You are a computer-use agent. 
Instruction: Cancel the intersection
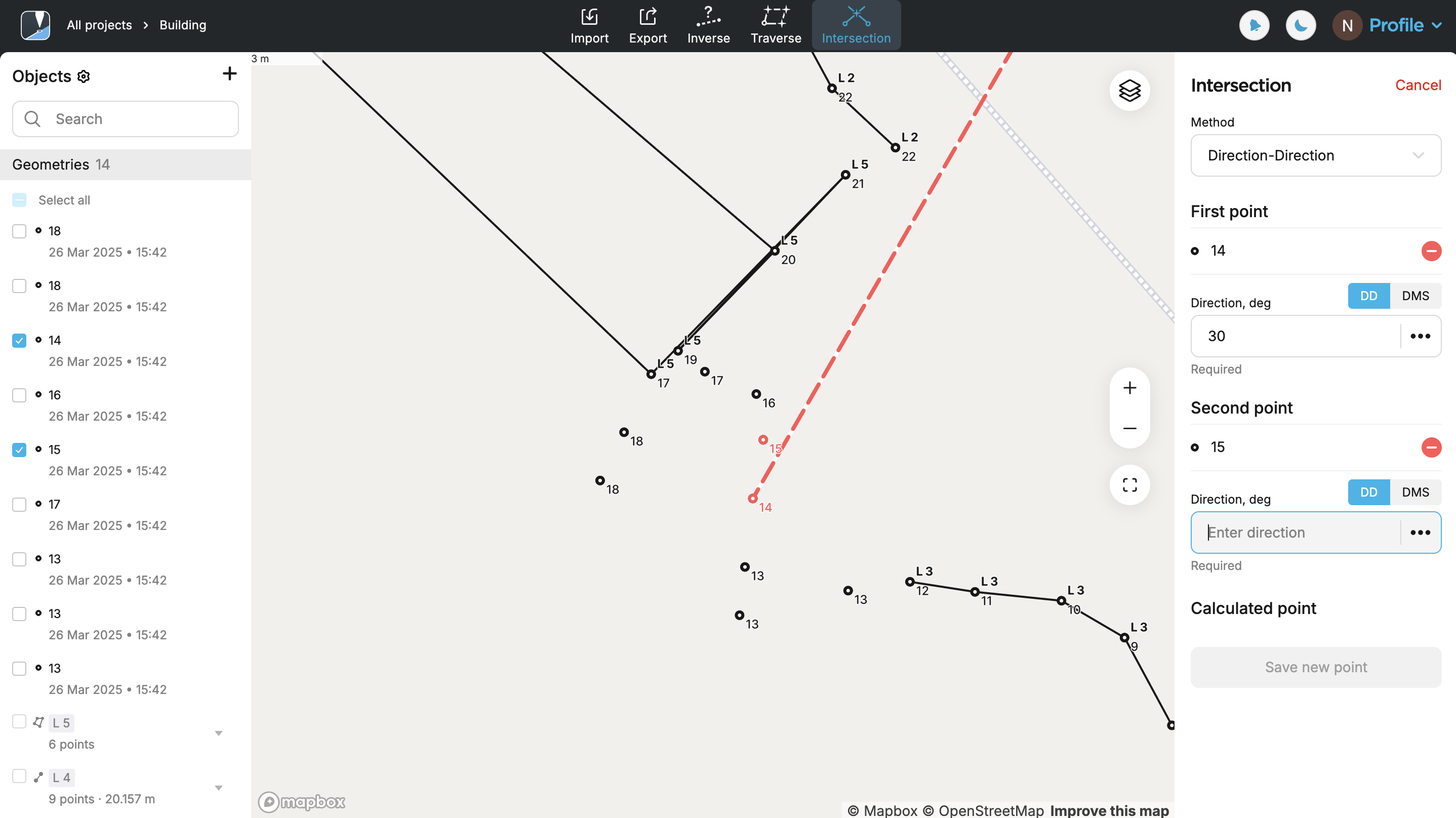click(1418, 86)
